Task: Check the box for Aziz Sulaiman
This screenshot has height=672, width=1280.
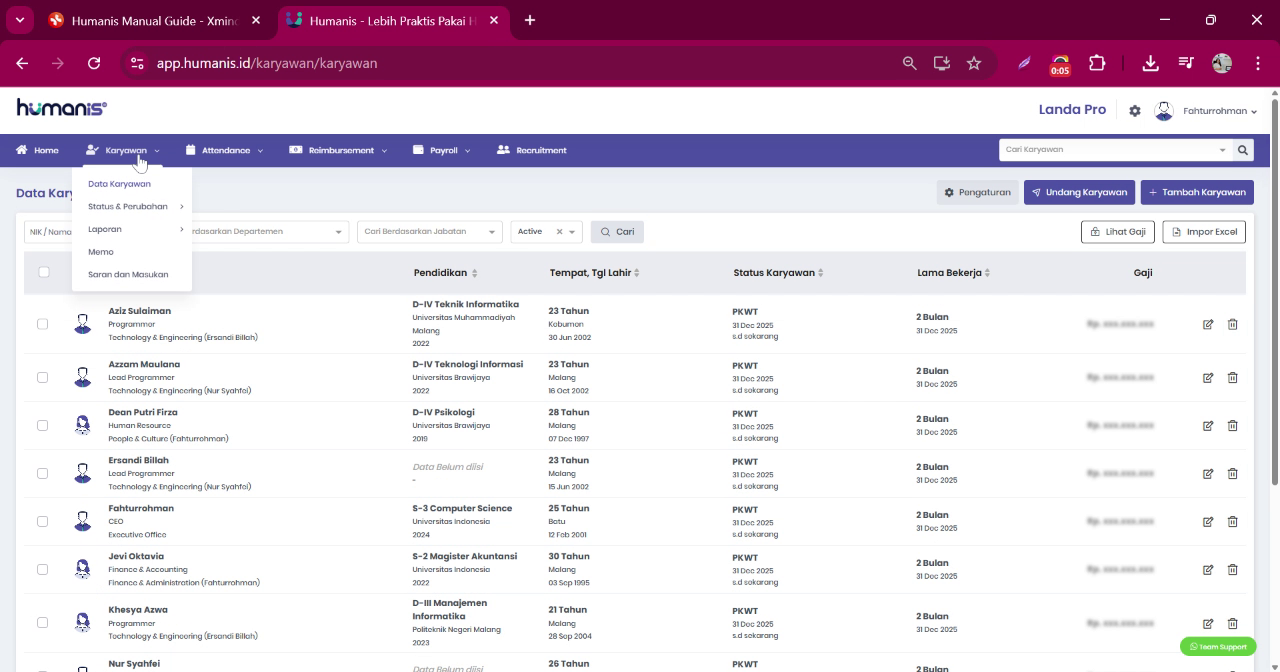Action: point(42,324)
